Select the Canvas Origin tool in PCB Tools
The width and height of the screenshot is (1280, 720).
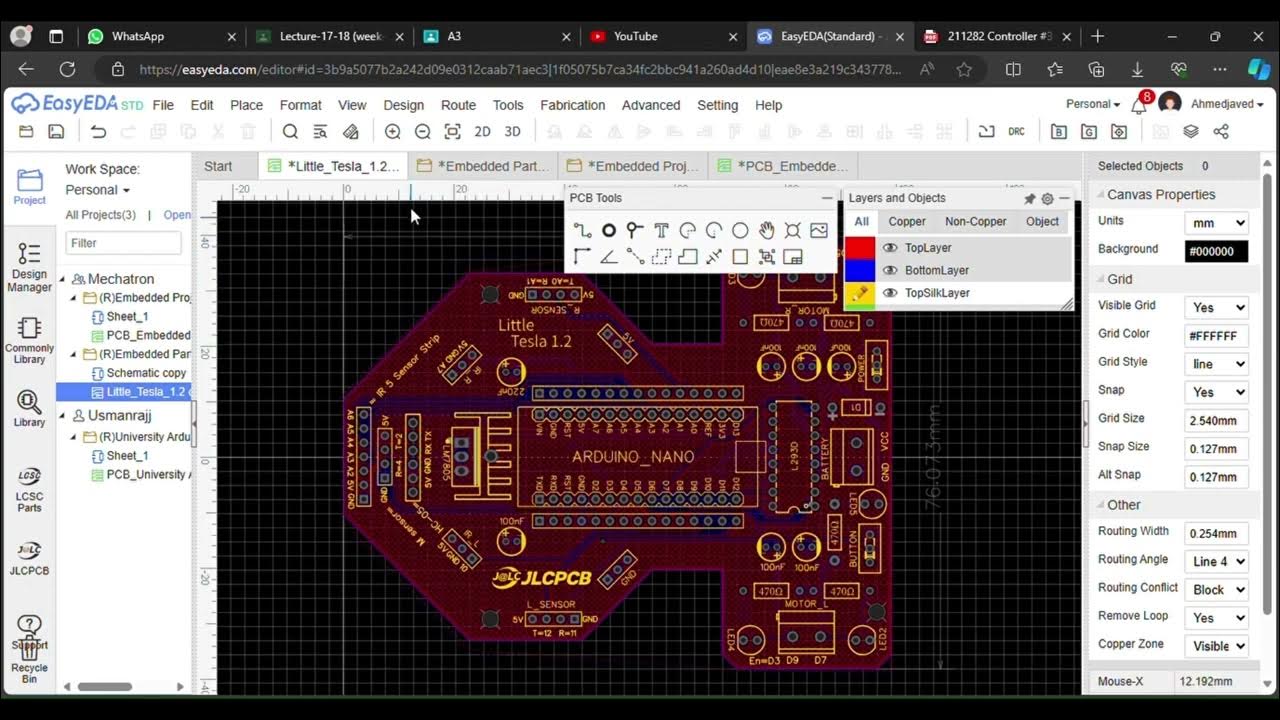(582, 257)
